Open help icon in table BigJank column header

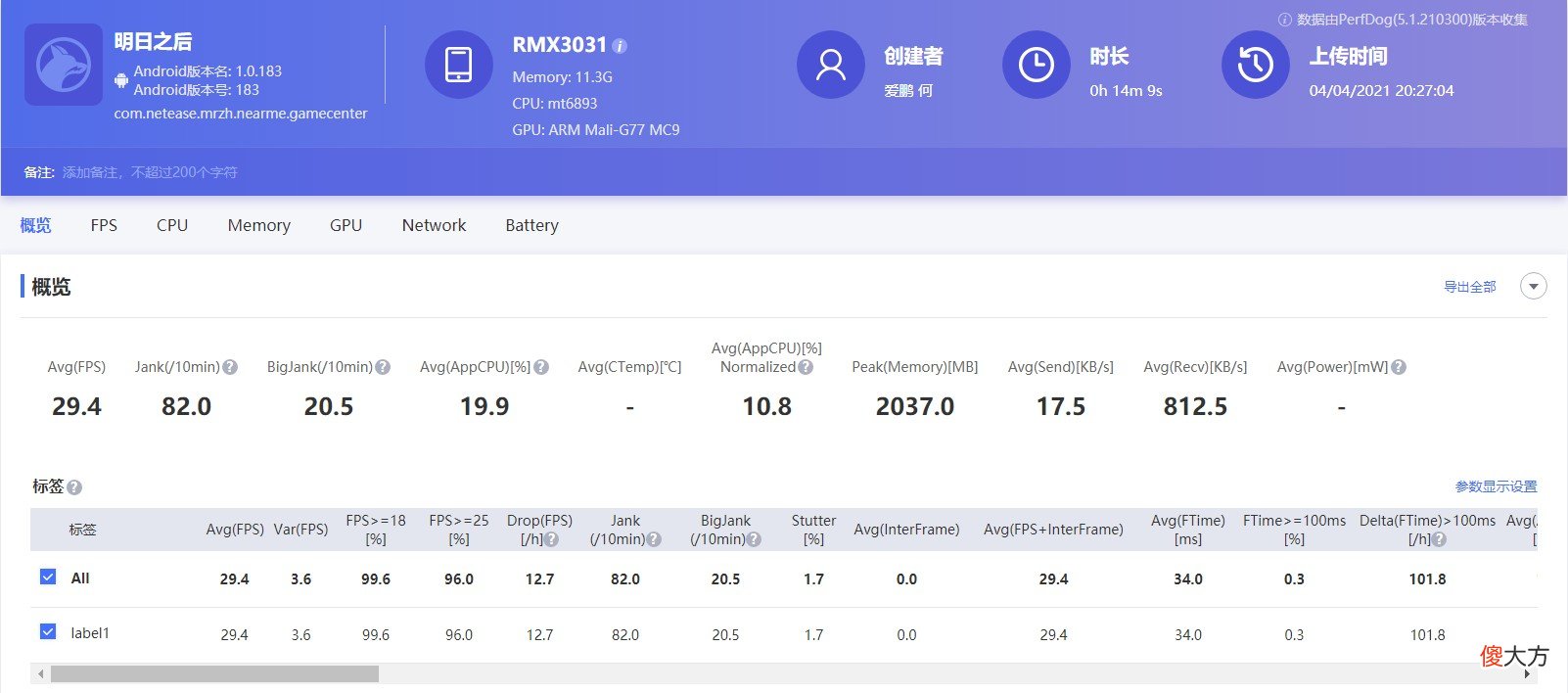(754, 539)
